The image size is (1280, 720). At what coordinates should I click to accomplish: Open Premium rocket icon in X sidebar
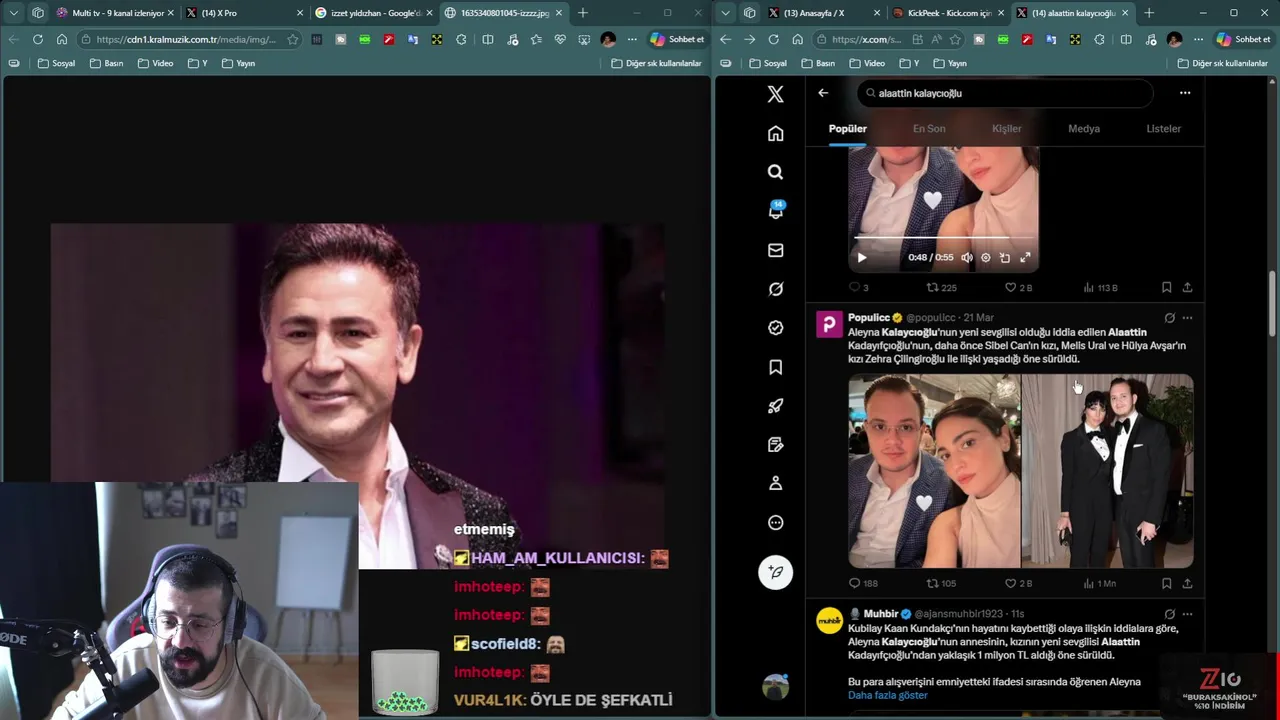(775, 406)
